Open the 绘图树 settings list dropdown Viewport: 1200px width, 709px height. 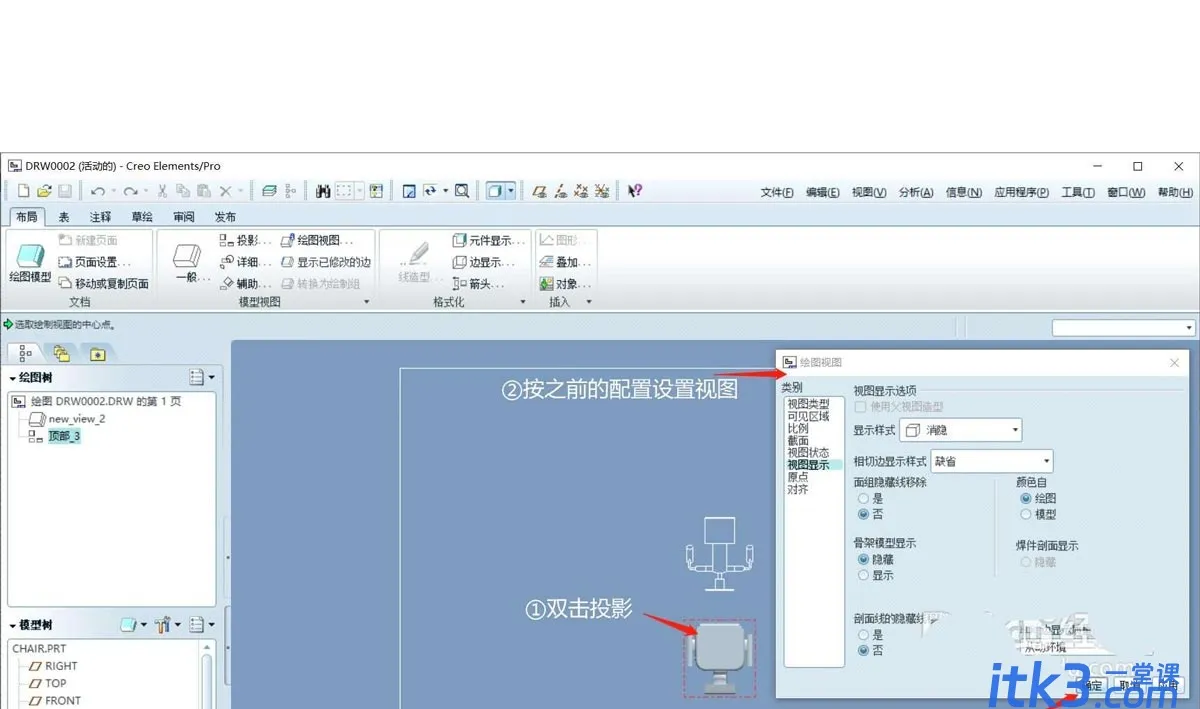(202, 378)
